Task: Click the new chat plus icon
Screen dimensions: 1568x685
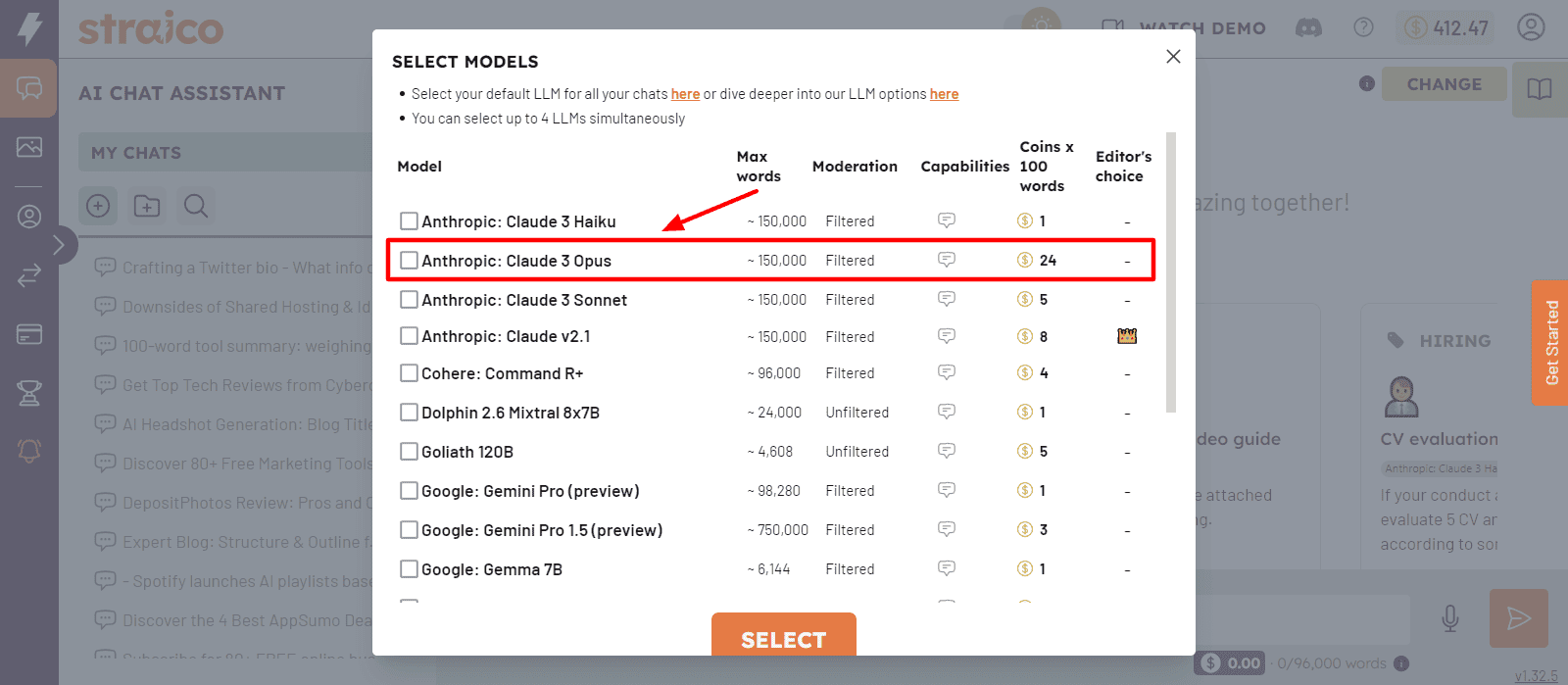Action: click(98, 206)
